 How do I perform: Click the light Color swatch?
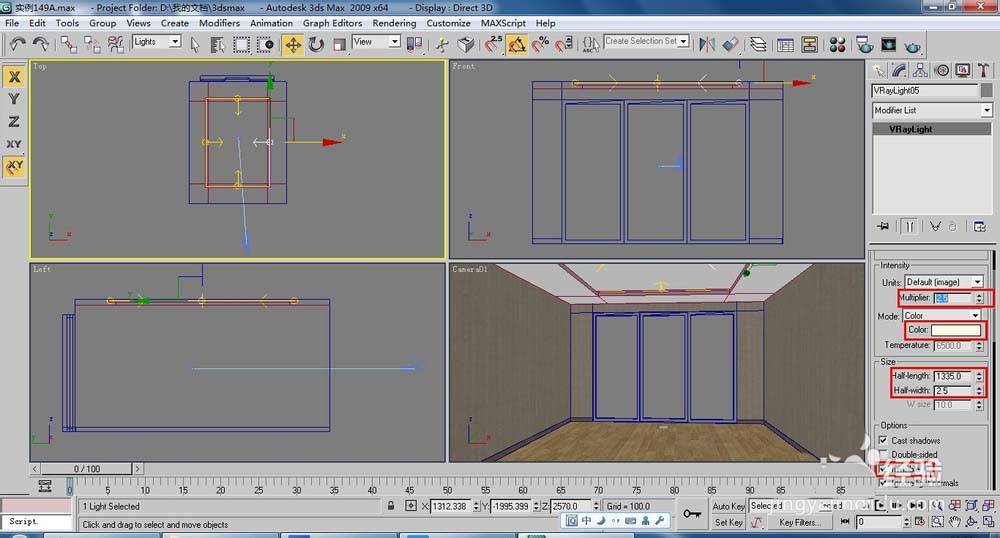pyautogui.click(x=955, y=330)
